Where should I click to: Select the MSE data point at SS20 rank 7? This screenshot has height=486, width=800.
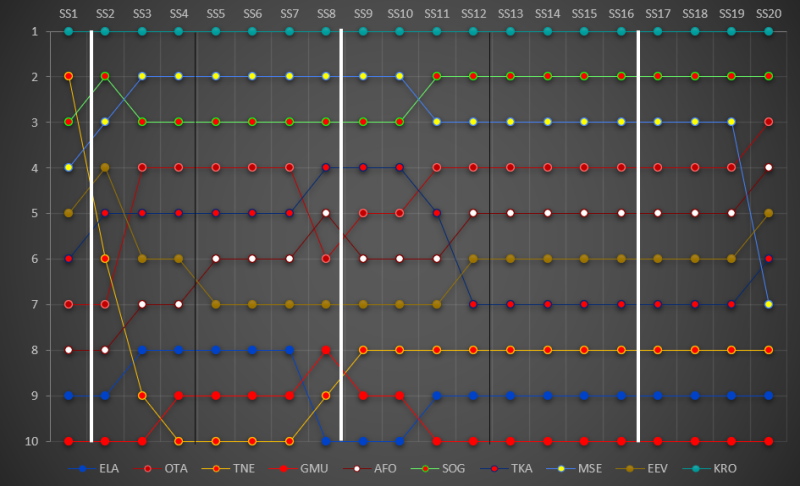(x=768, y=304)
